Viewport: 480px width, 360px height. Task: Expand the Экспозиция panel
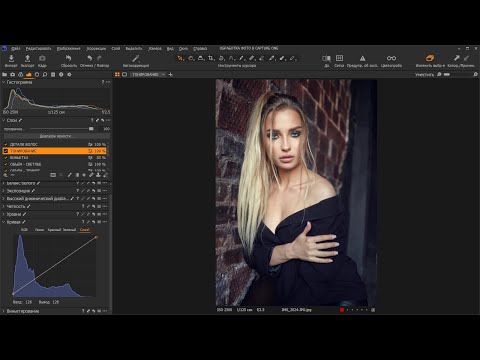click(x=4, y=191)
